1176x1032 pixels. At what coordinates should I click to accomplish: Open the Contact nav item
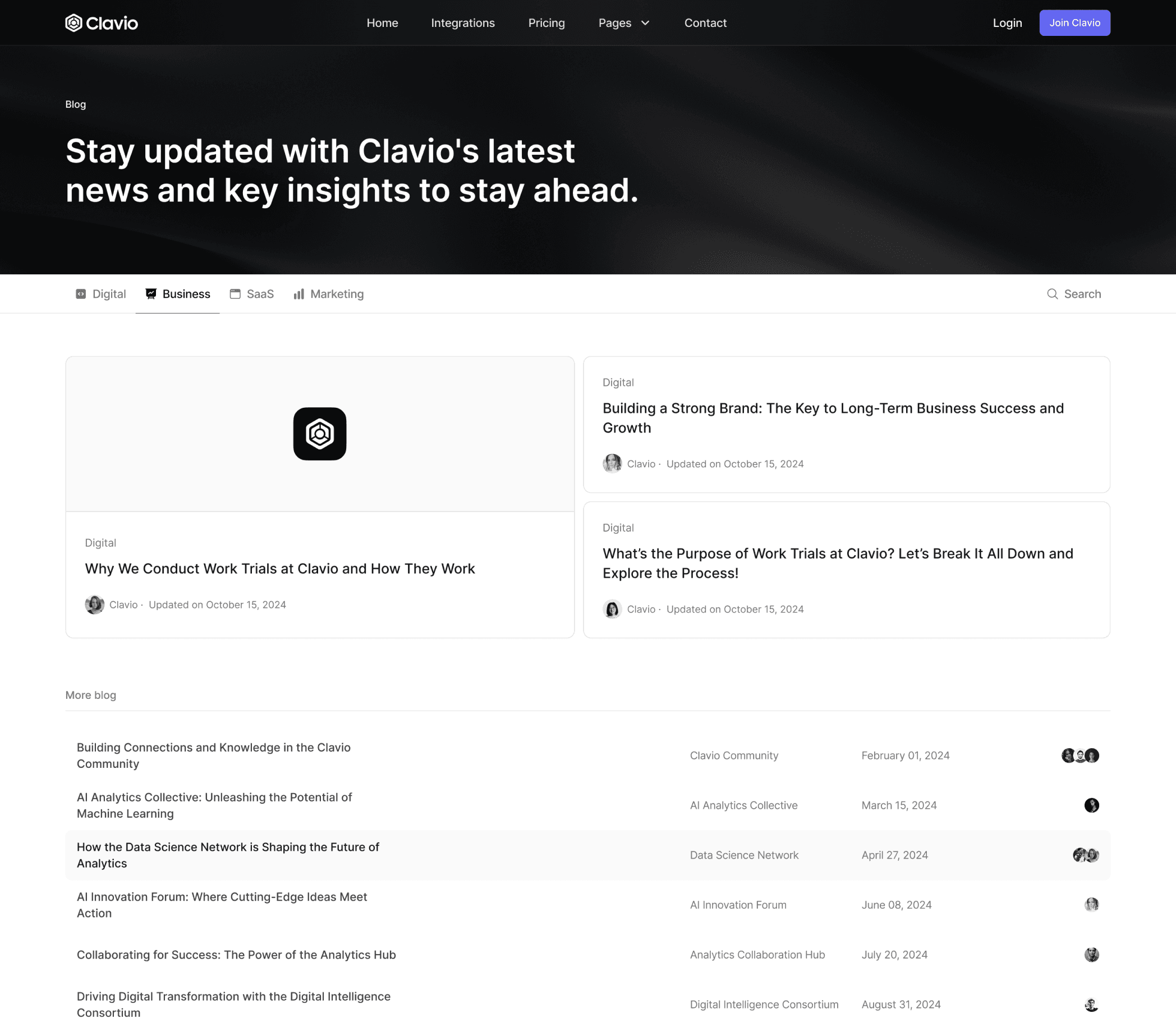[705, 23]
